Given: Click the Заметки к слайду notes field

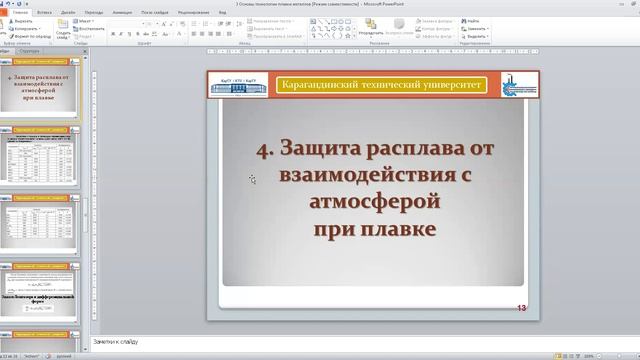Looking at the screenshot, I should coord(364,343).
